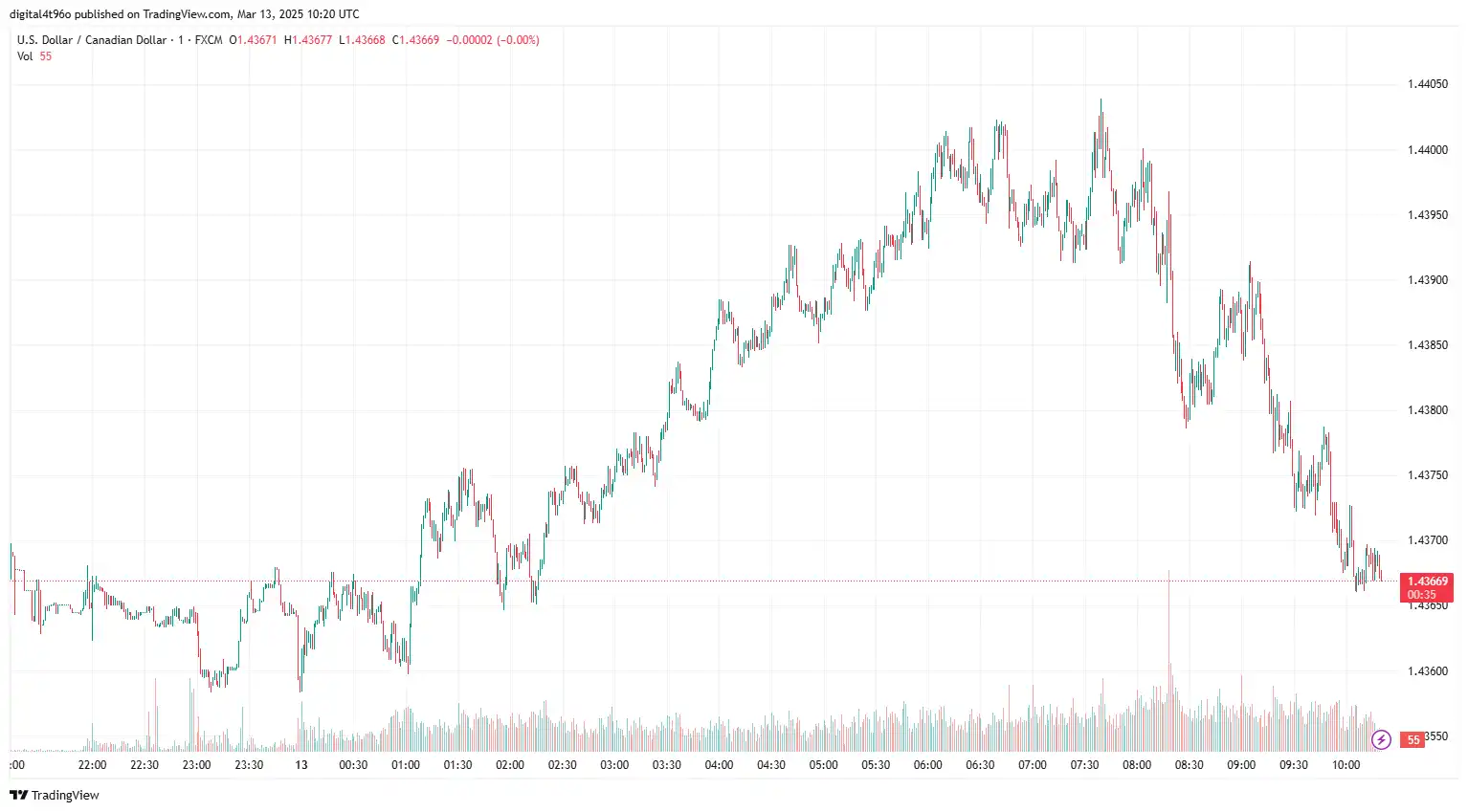Click the purple lightning bolt icon

(1381, 739)
